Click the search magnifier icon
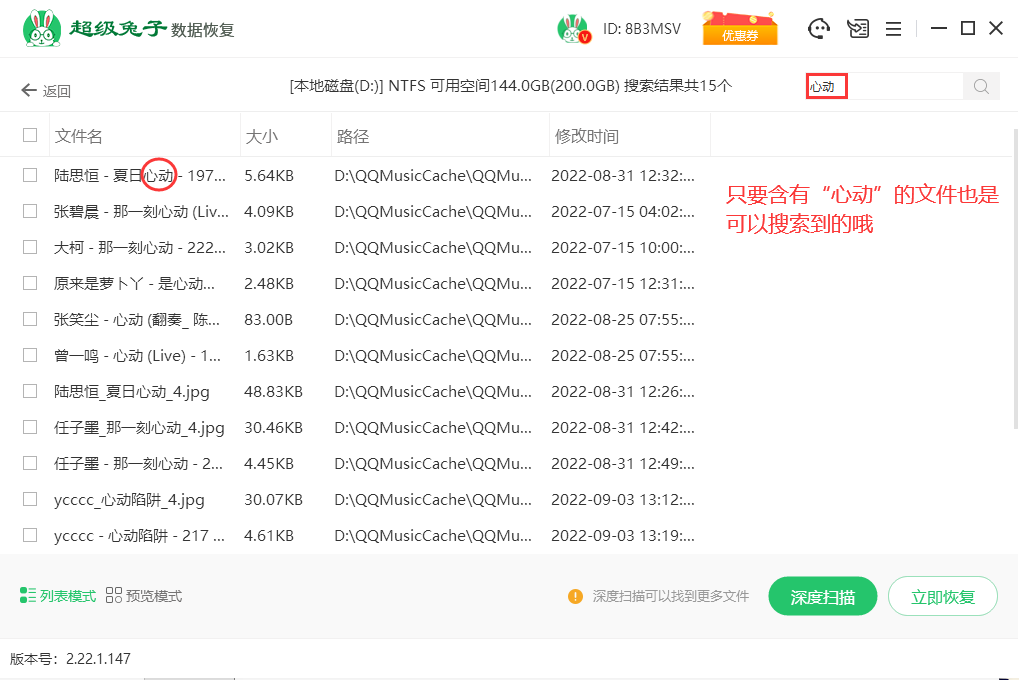1019x680 pixels. 980,87
